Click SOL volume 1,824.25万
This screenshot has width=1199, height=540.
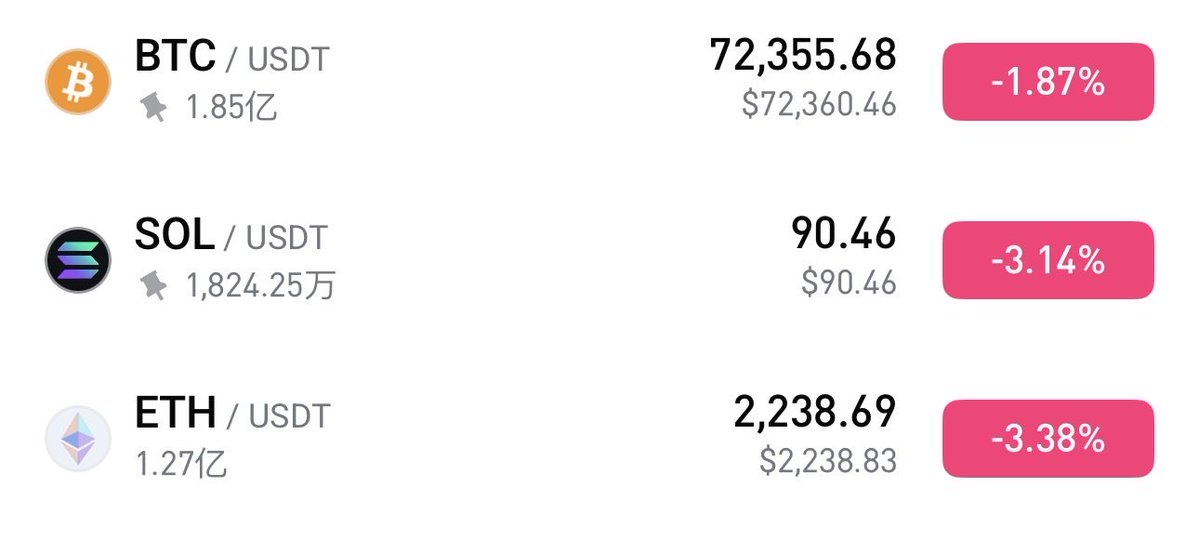[x=260, y=287]
